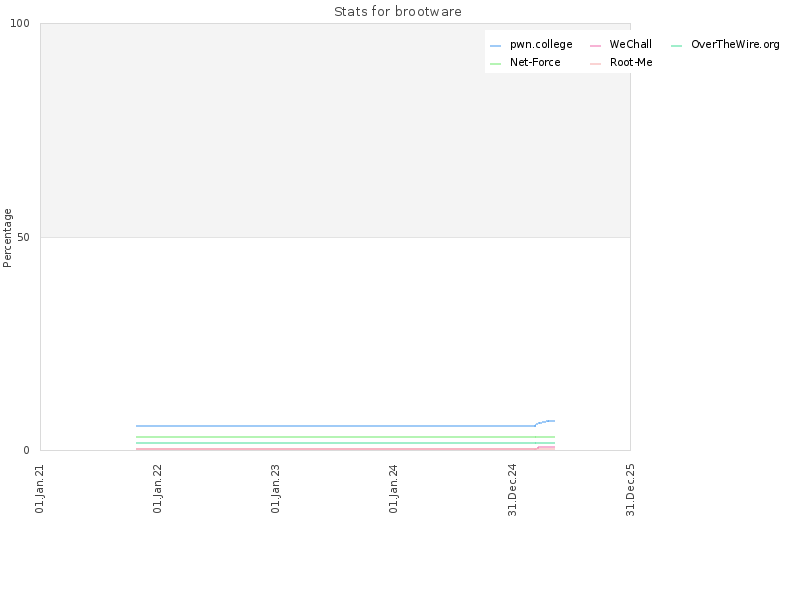Click the Net-Force green legend swatch
Viewport: 800px width, 600px height.
click(495, 64)
